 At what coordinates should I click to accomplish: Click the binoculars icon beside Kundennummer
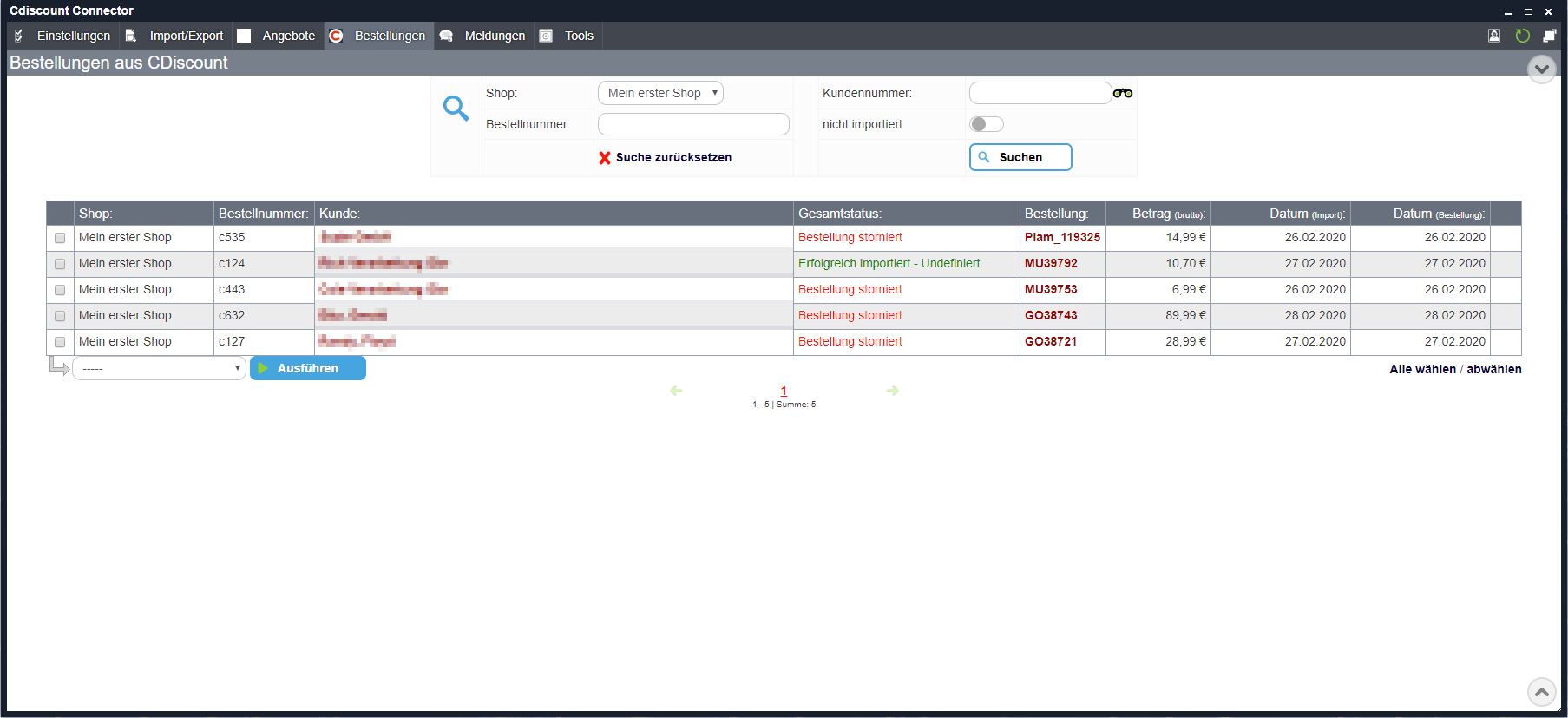coord(1123,93)
